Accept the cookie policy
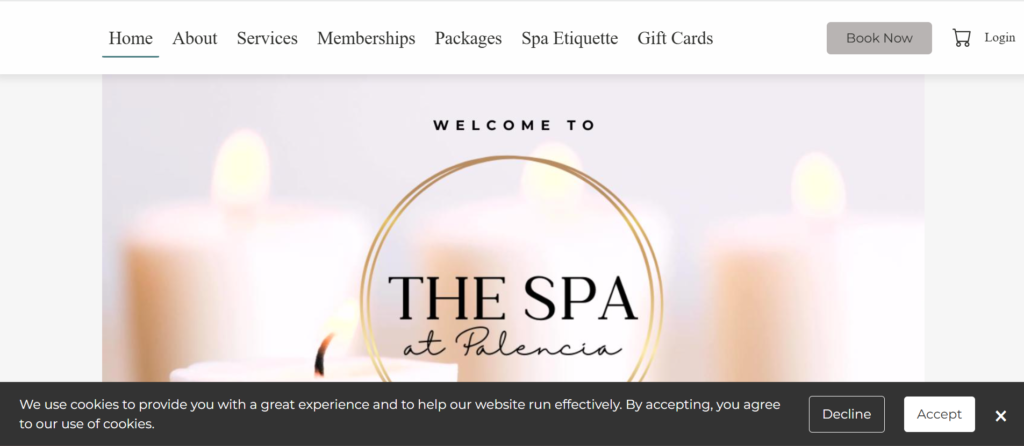This screenshot has height=446, width=1024. click(x=939, y=414)
